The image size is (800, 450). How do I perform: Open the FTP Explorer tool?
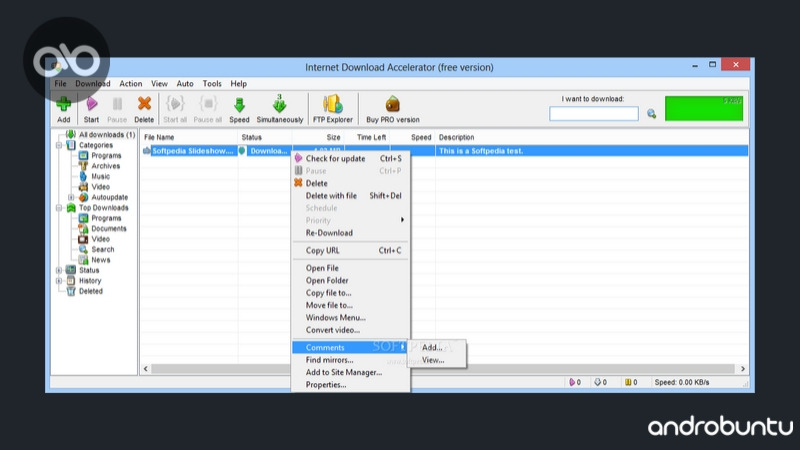(x=333, y=109)
